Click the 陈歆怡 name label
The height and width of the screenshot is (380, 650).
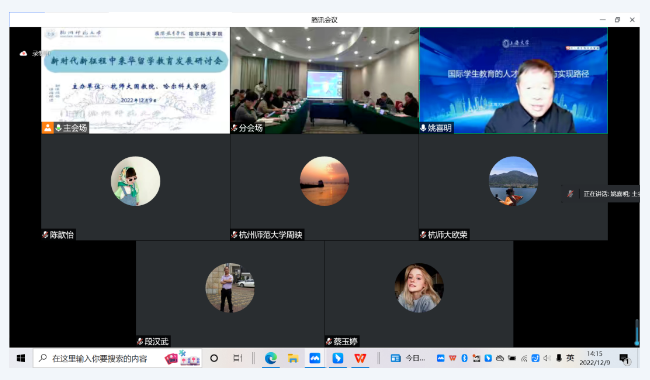[62, 235]
